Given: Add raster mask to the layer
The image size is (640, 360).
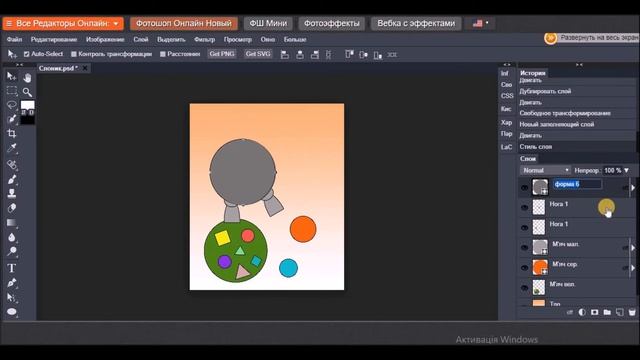Looking at the screenshot, I should 595,312.
